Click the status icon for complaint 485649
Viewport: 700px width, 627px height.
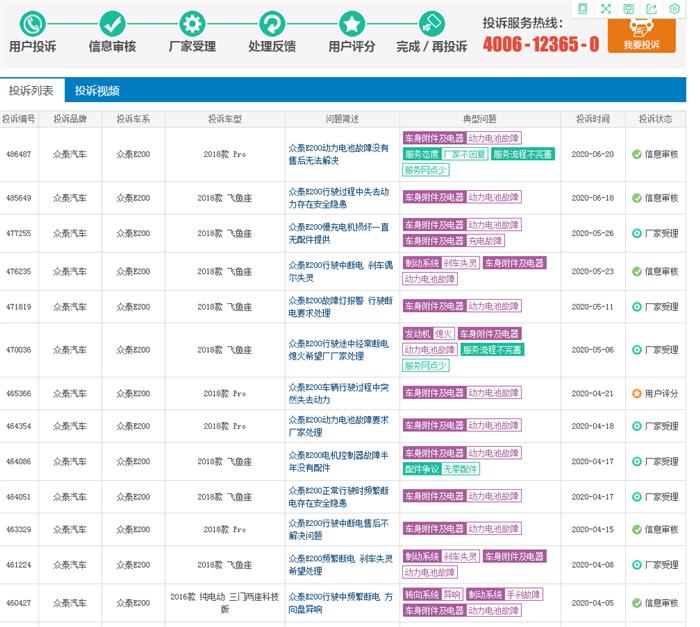(637, 198)
